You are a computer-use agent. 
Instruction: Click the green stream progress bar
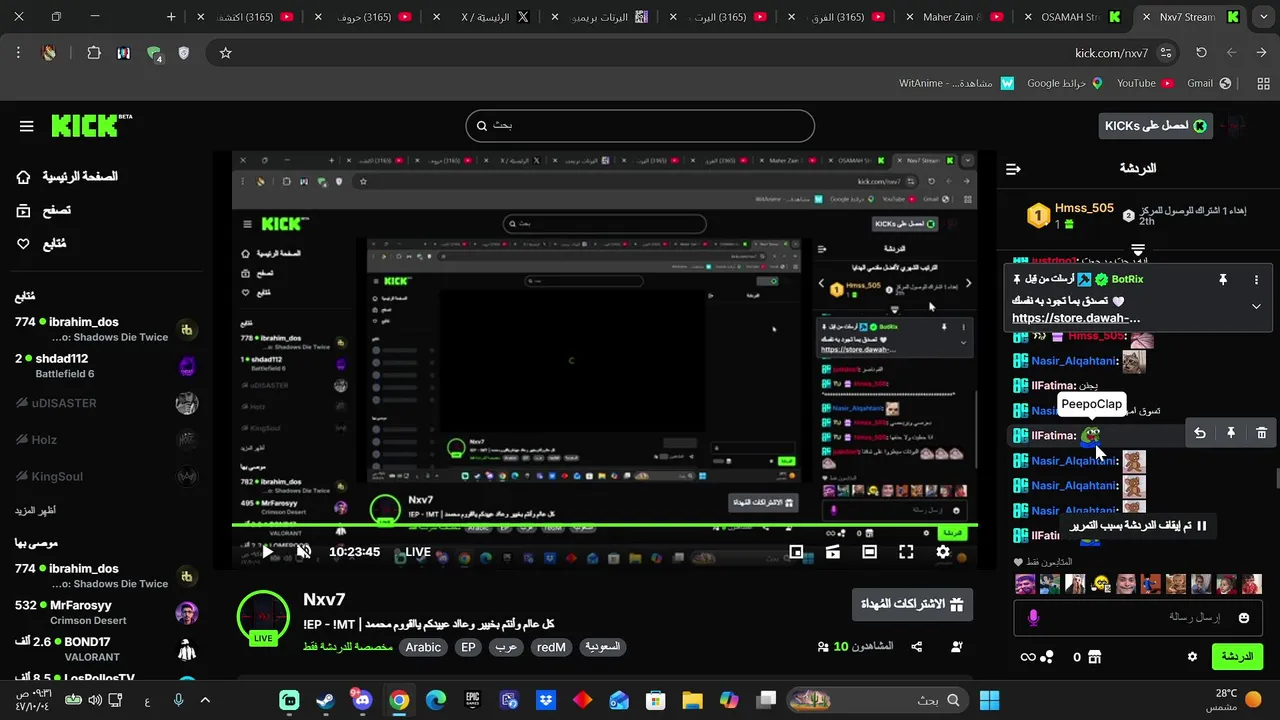point(604,525)
